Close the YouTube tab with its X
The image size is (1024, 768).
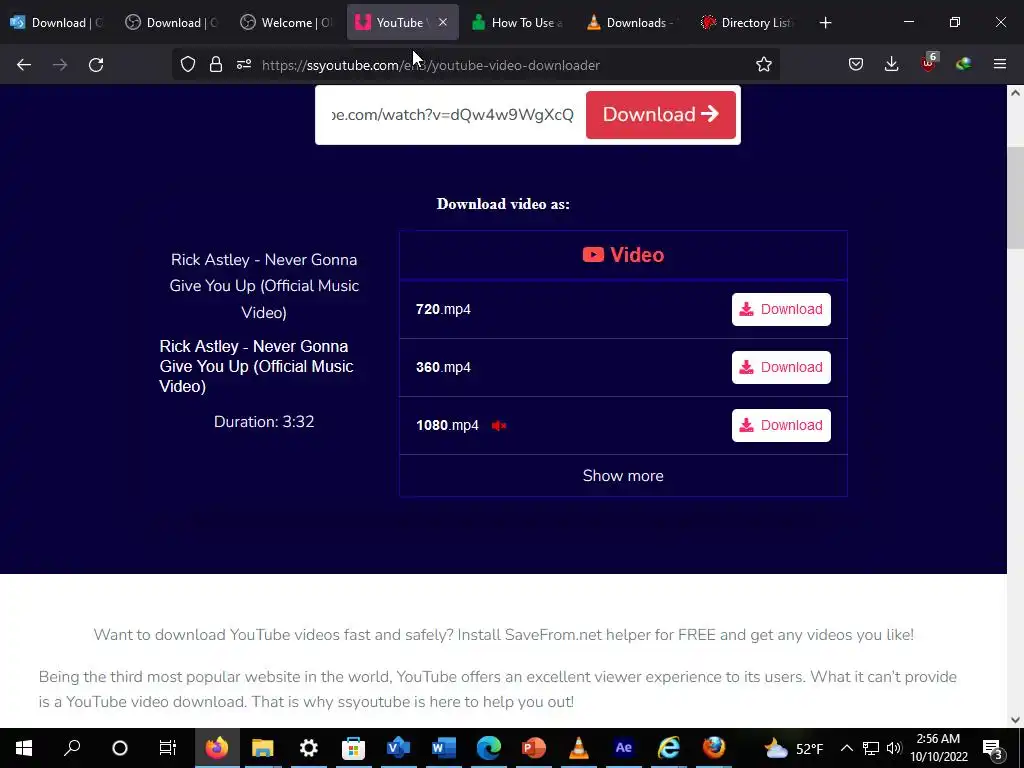pos(443,22)
